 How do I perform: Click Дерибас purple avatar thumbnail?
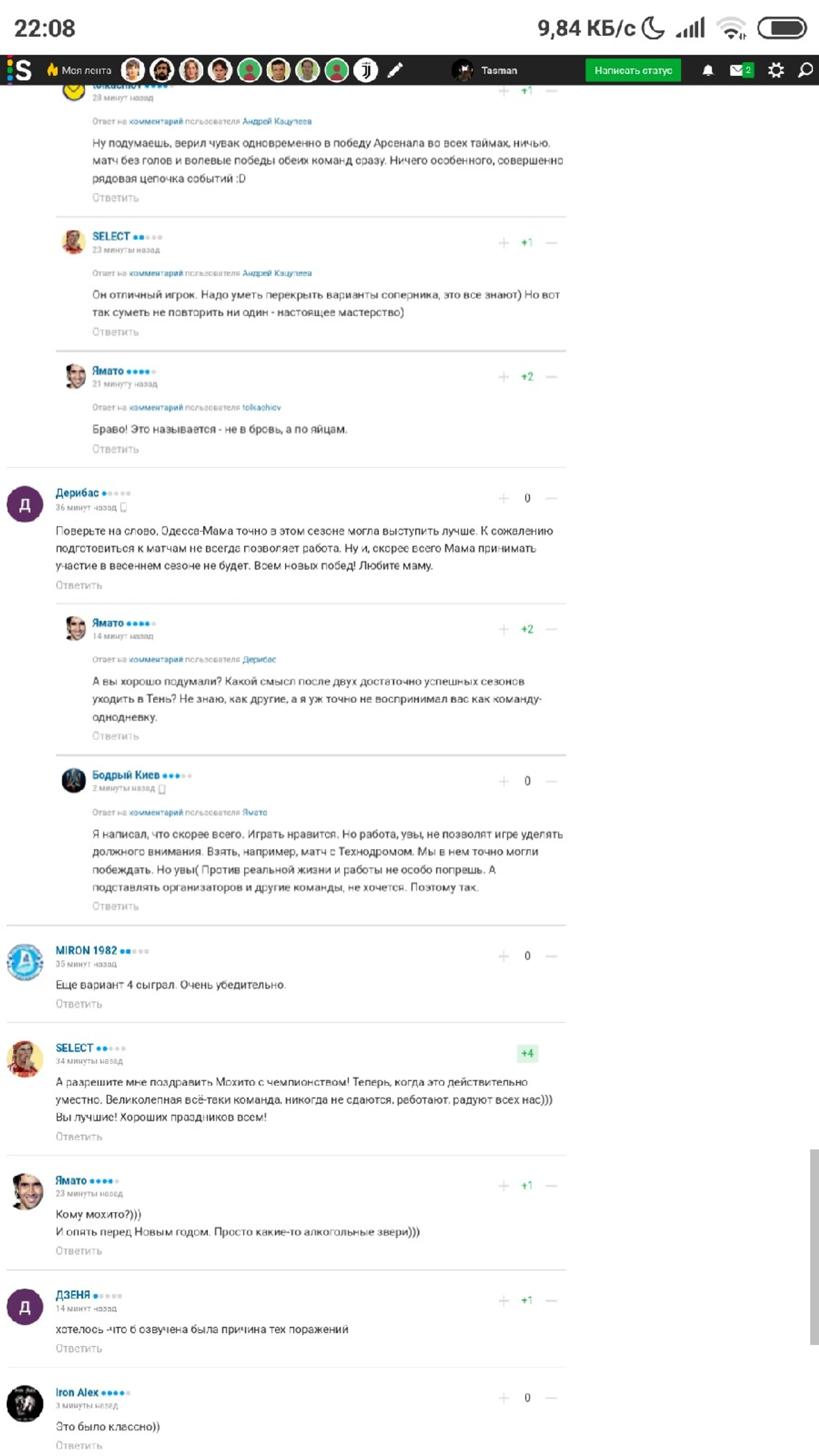click(25, 504)
